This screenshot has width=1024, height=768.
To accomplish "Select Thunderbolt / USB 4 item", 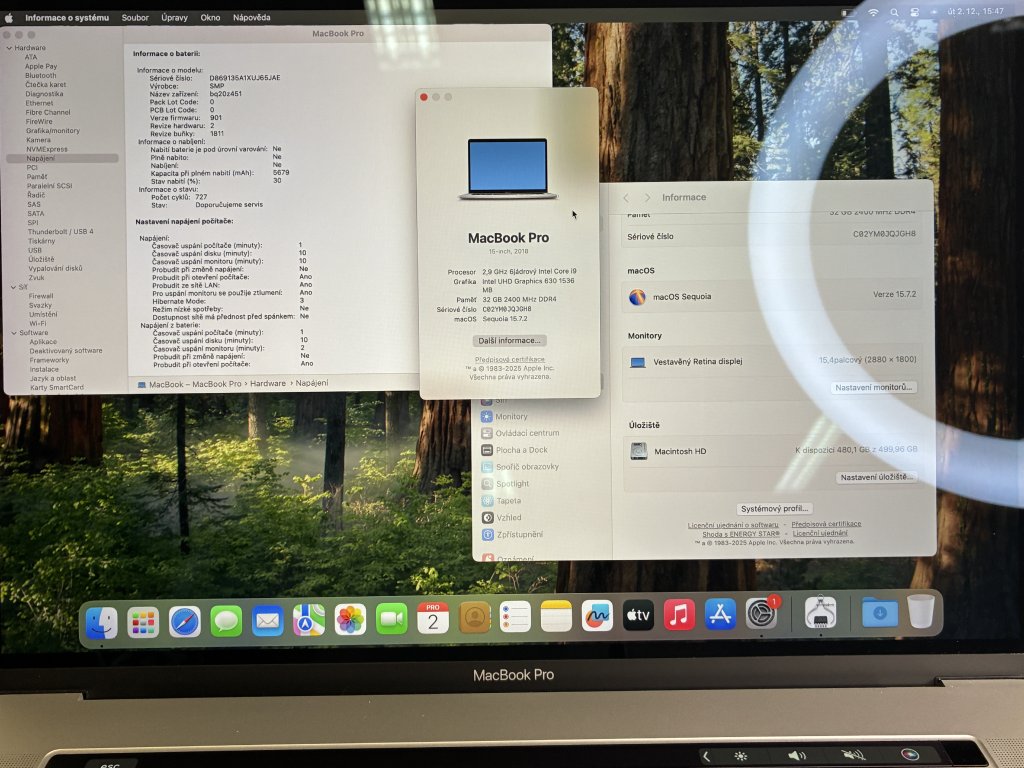I will (61, 231).
